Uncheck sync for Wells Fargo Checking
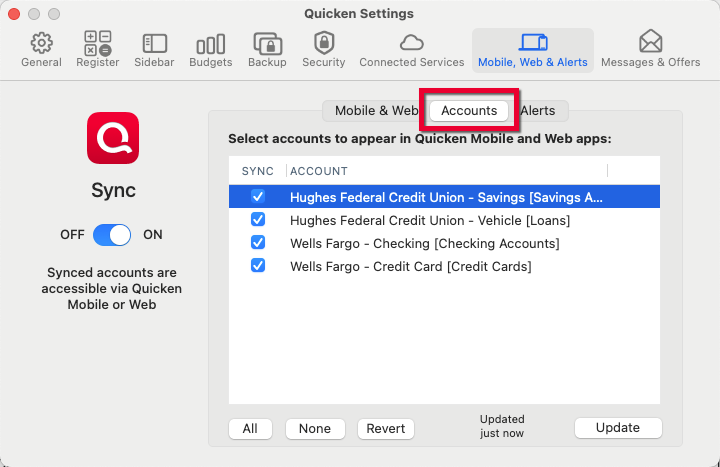 click(x=258, y=242)
